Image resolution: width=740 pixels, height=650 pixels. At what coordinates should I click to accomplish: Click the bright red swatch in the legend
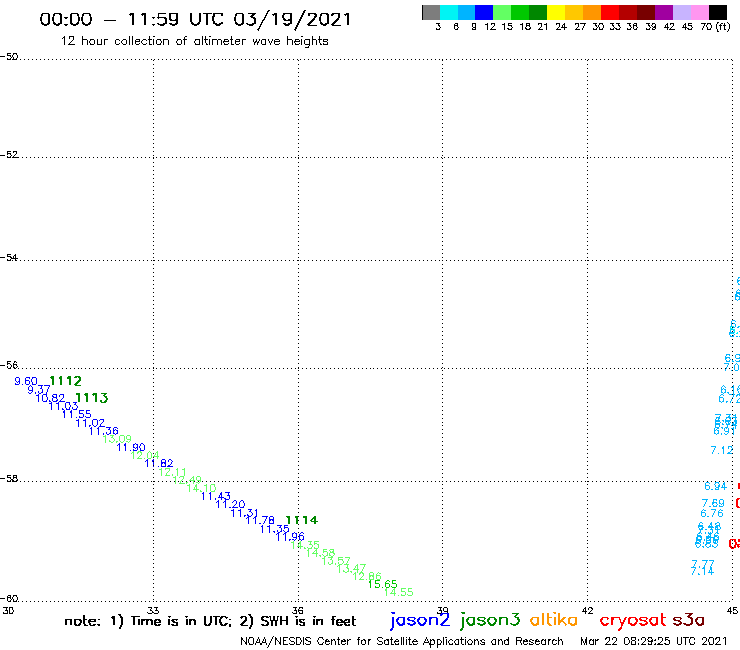click(610, 12)
